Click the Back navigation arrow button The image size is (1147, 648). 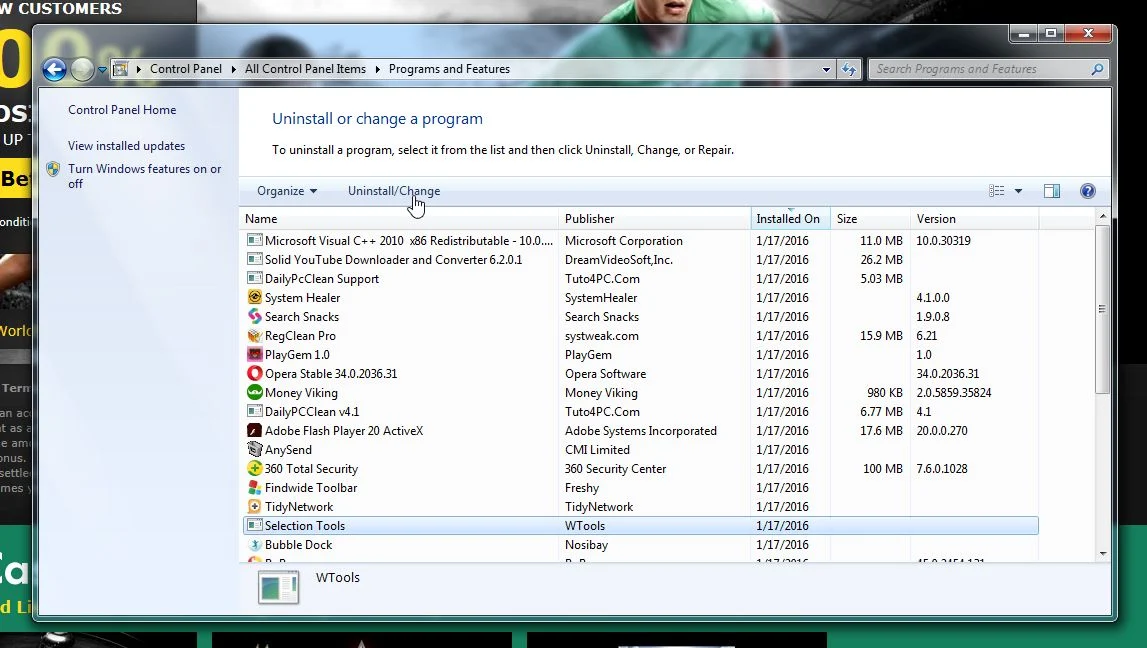click(54, 69)
